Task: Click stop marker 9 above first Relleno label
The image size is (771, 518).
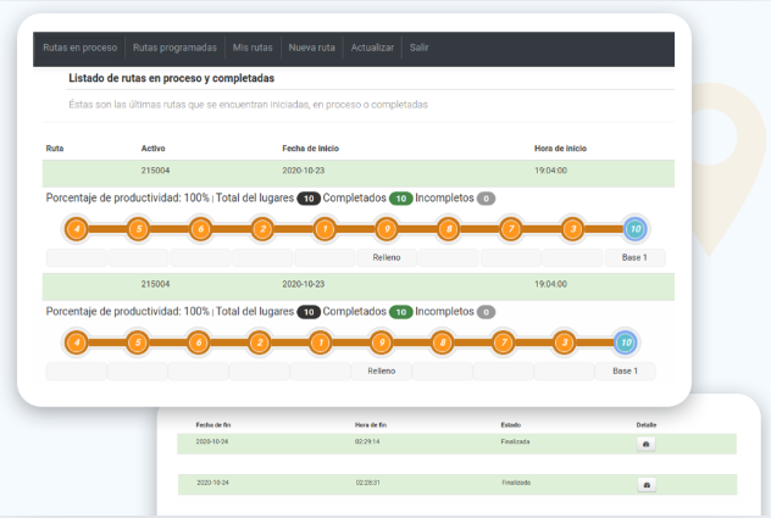Action: (386, 229)
